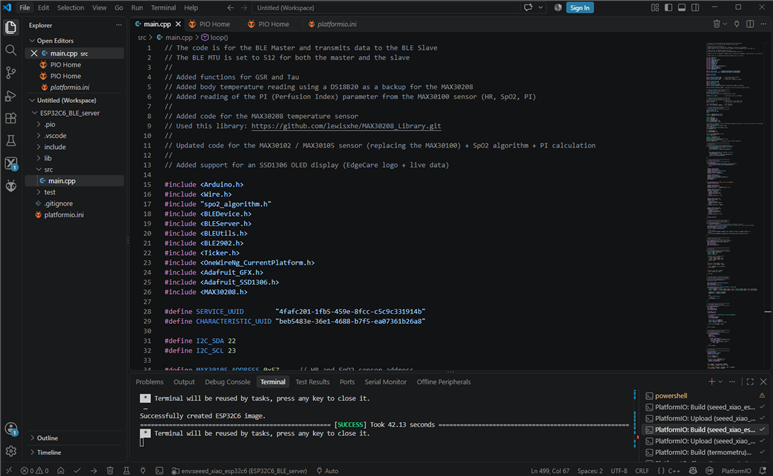The width and height of the screenshot is (773, 476).
Task: Open editor More Actions ellipsis
Action: pos(763,24)
